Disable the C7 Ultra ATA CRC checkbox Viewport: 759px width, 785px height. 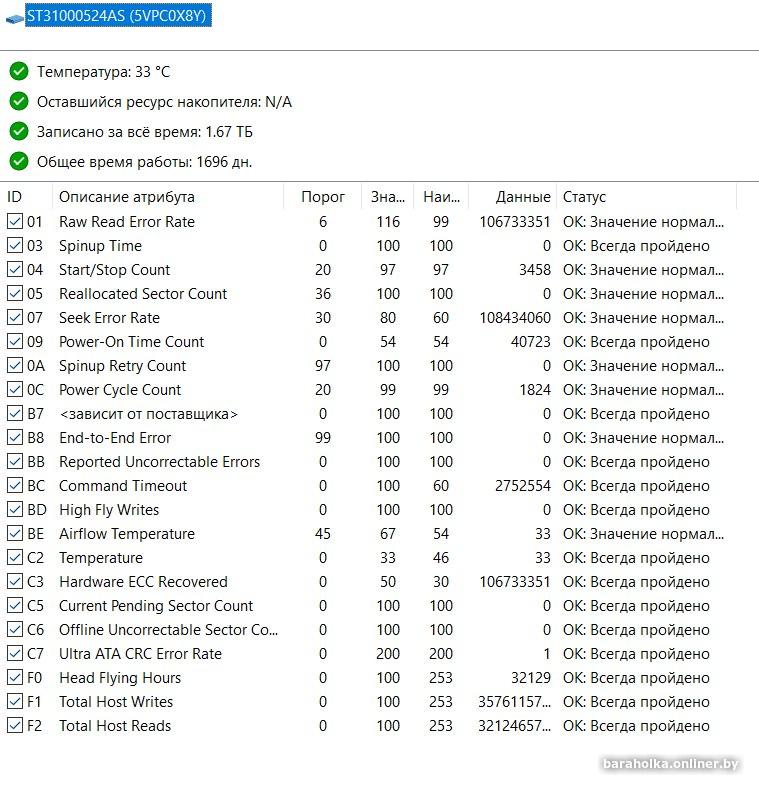point(15,654)
